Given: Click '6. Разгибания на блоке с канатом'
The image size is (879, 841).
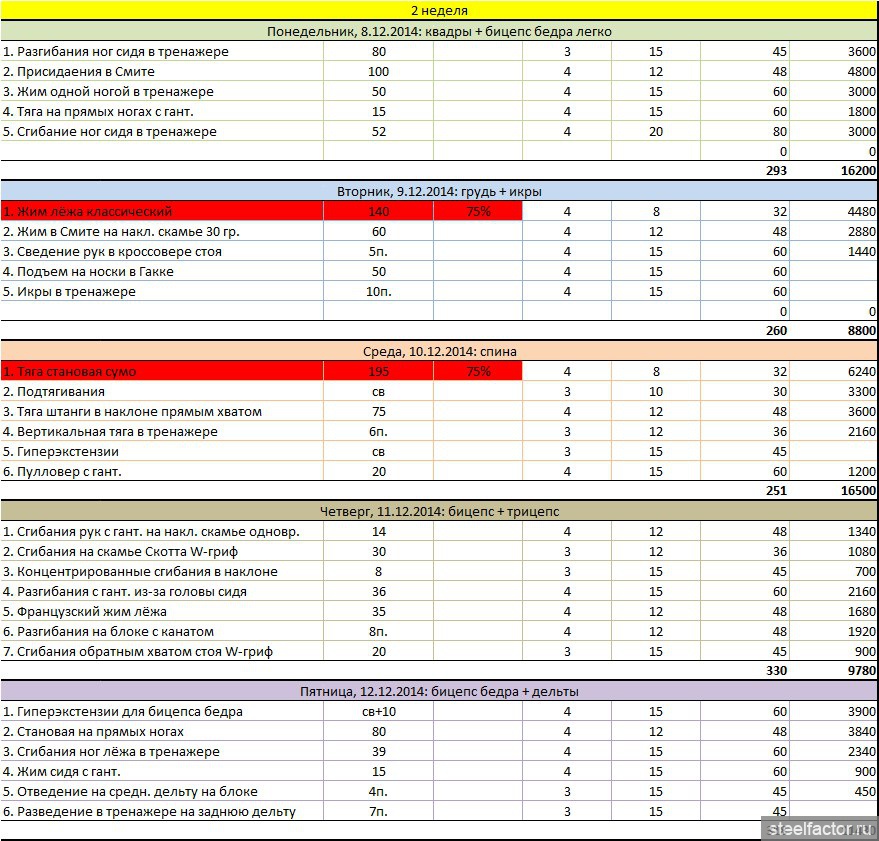Looking at the screenshot, I should [x=162, y=632].
